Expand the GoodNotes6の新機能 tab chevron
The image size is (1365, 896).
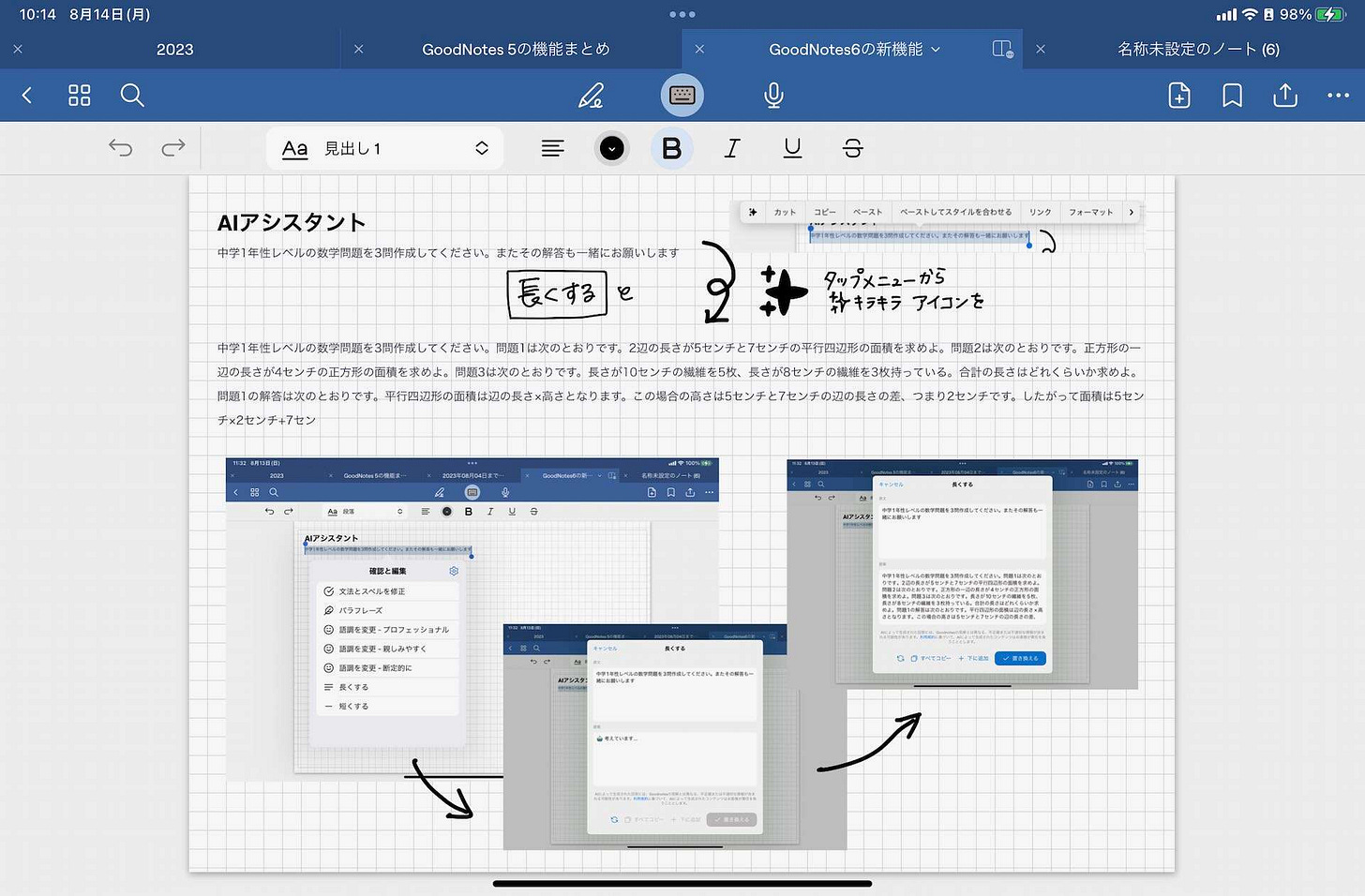[x=936, y=49]
